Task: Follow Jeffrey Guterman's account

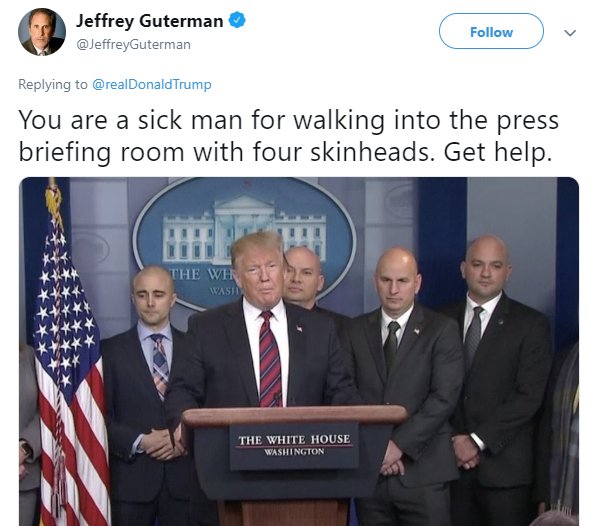Action: tap(491, 31)
